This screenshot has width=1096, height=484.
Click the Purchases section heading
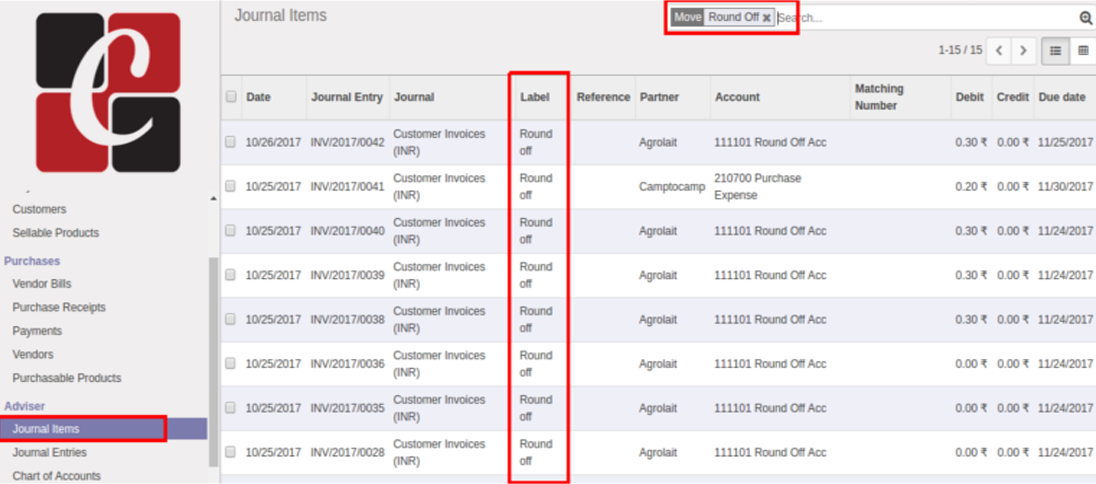pyautogui.click(x=32, y=261)
